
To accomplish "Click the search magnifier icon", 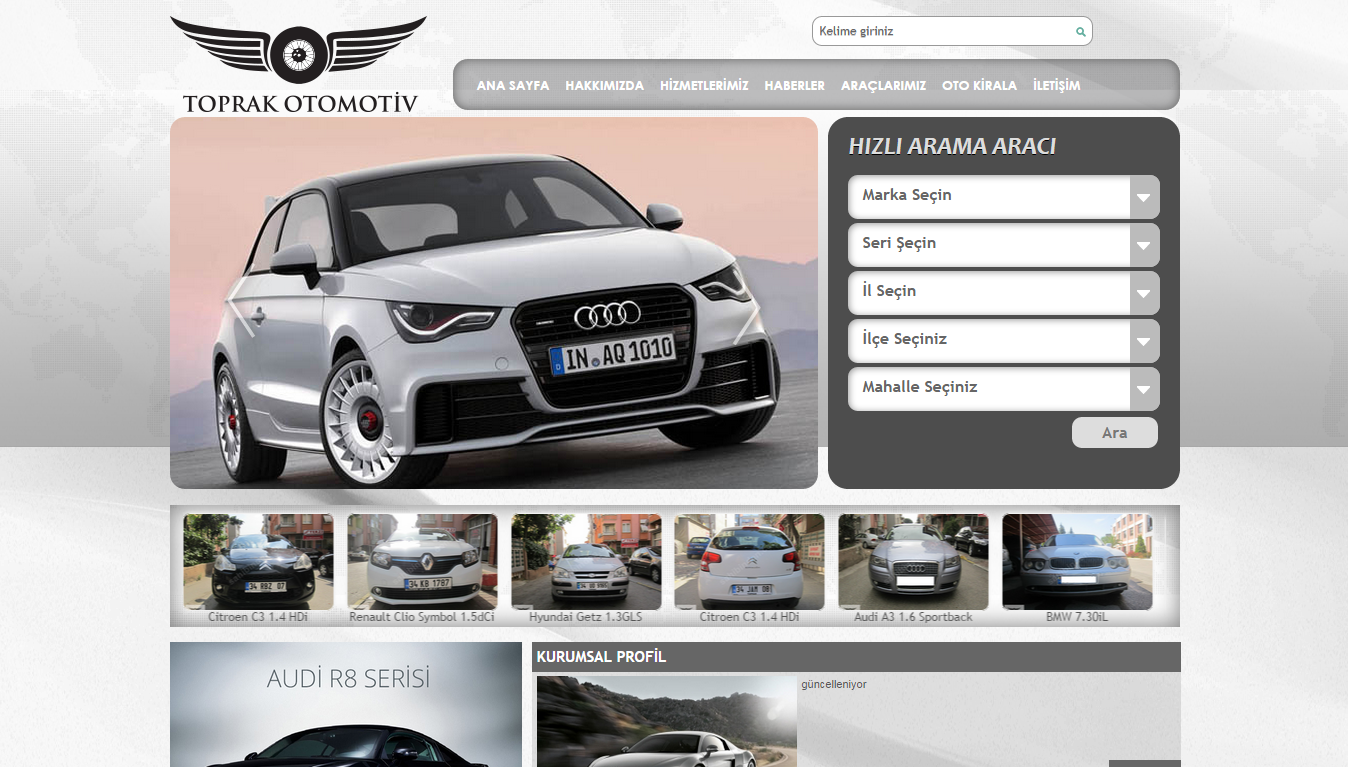I will click(1080, 32).
